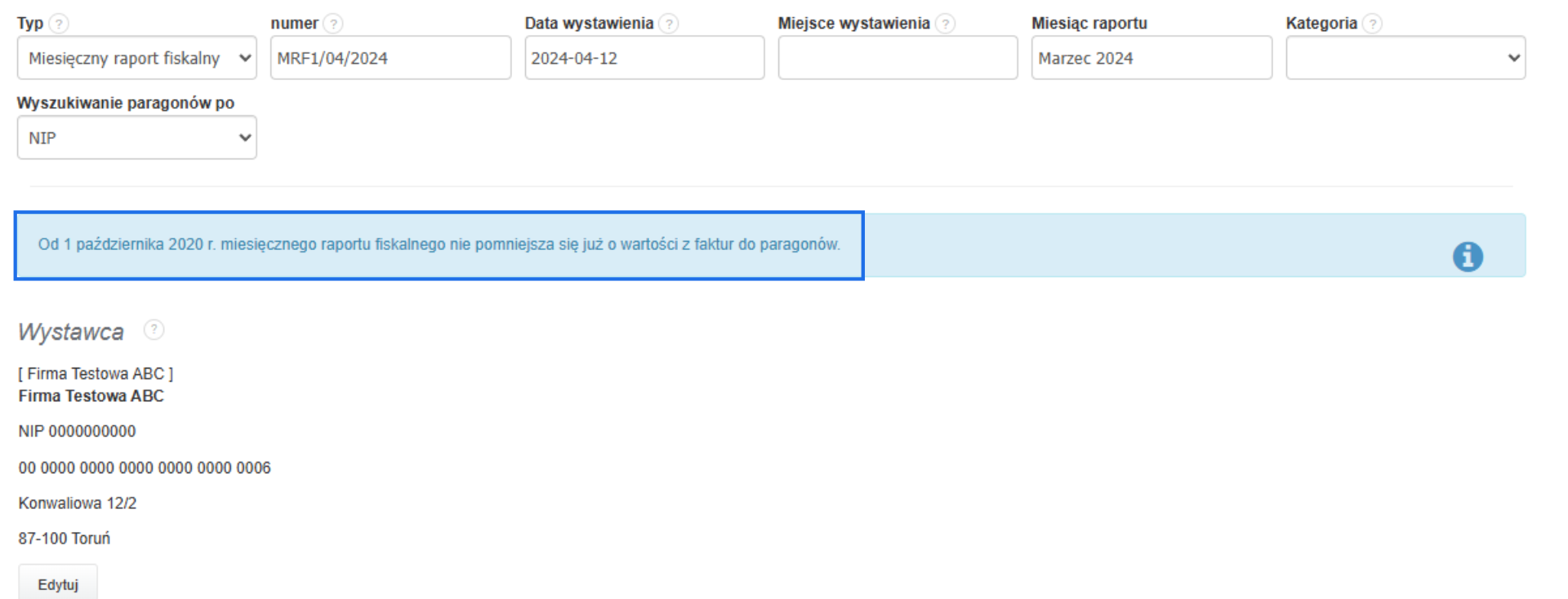Click help icon next to numer label
The width and height of the screenshot is (1568, 599).
333,24
